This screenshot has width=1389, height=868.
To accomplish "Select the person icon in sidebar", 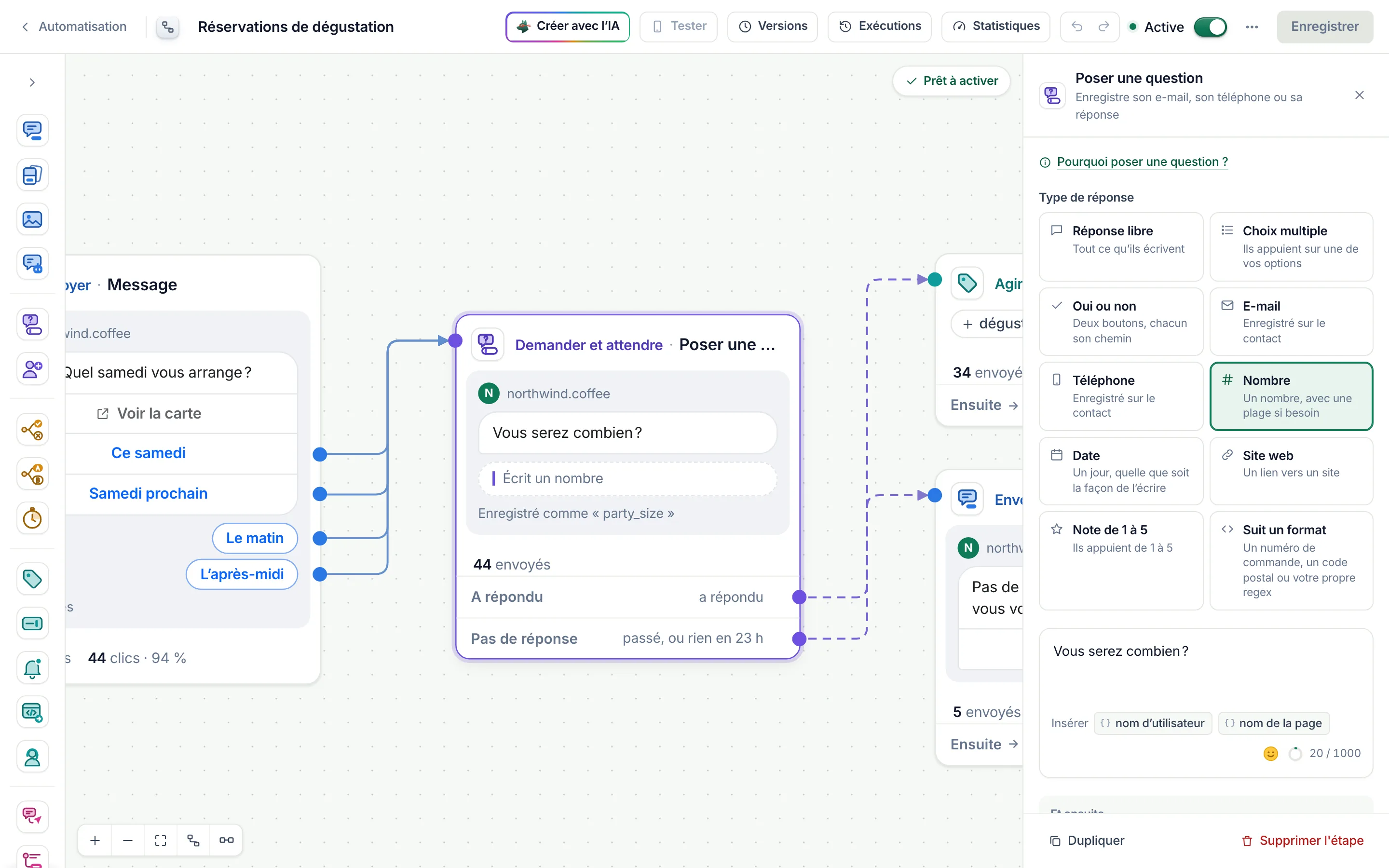I will click(x=32, y=757).
